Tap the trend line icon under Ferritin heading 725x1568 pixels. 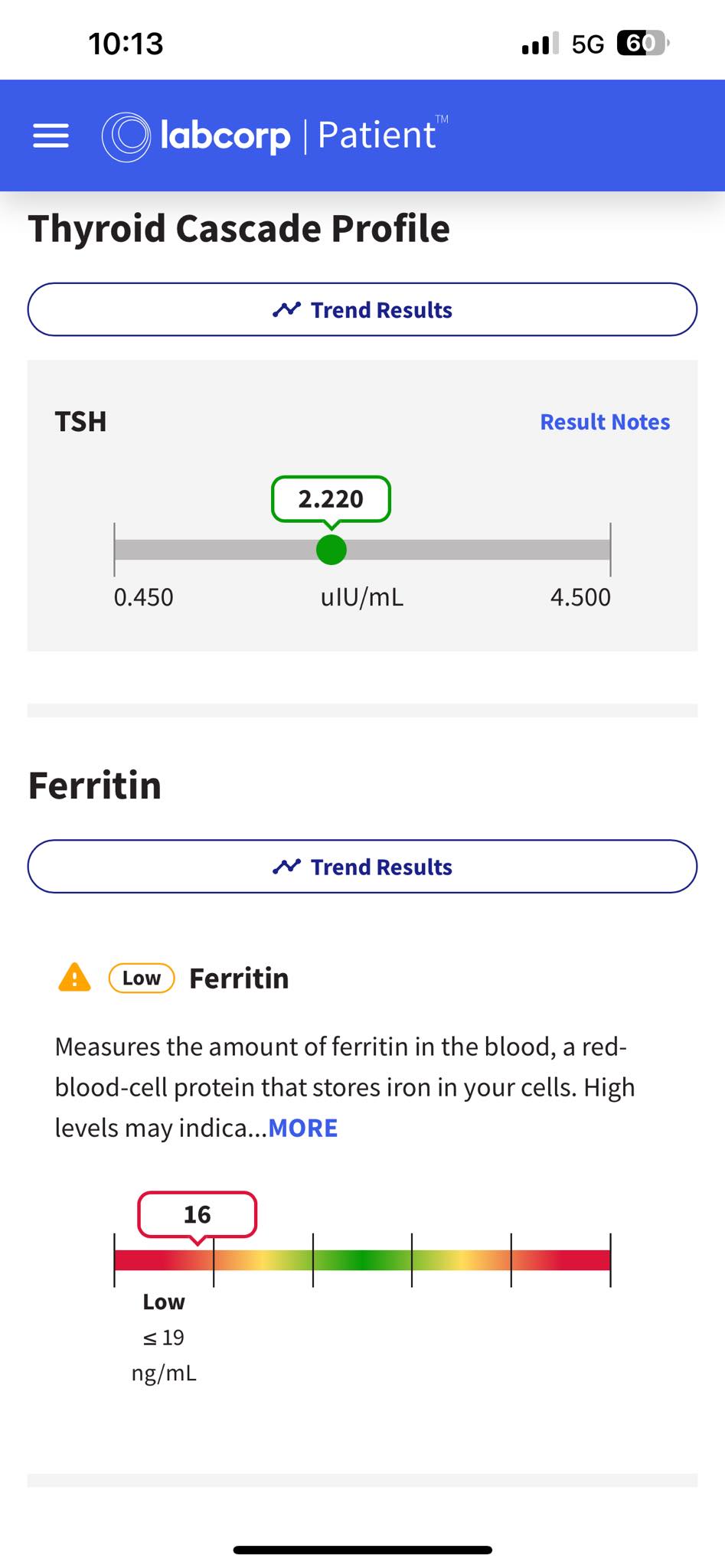[286, 867]
